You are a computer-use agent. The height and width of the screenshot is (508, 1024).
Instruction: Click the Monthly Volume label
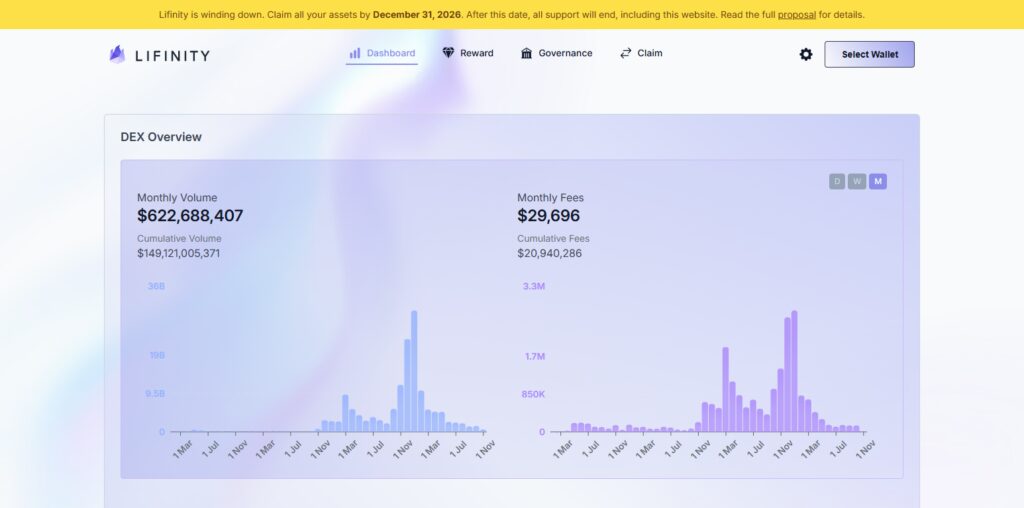pos(177,198)
